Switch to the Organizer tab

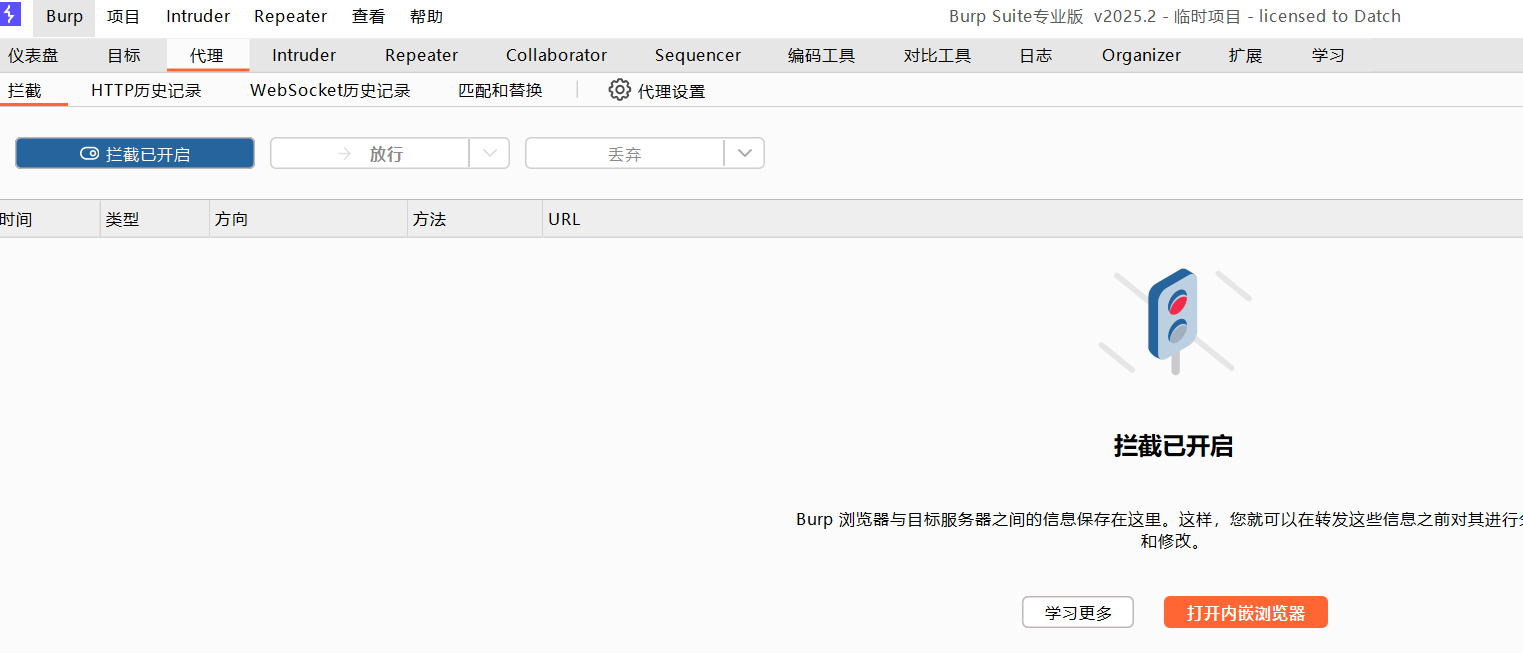pyautogui.click(x=1141, y=56)
